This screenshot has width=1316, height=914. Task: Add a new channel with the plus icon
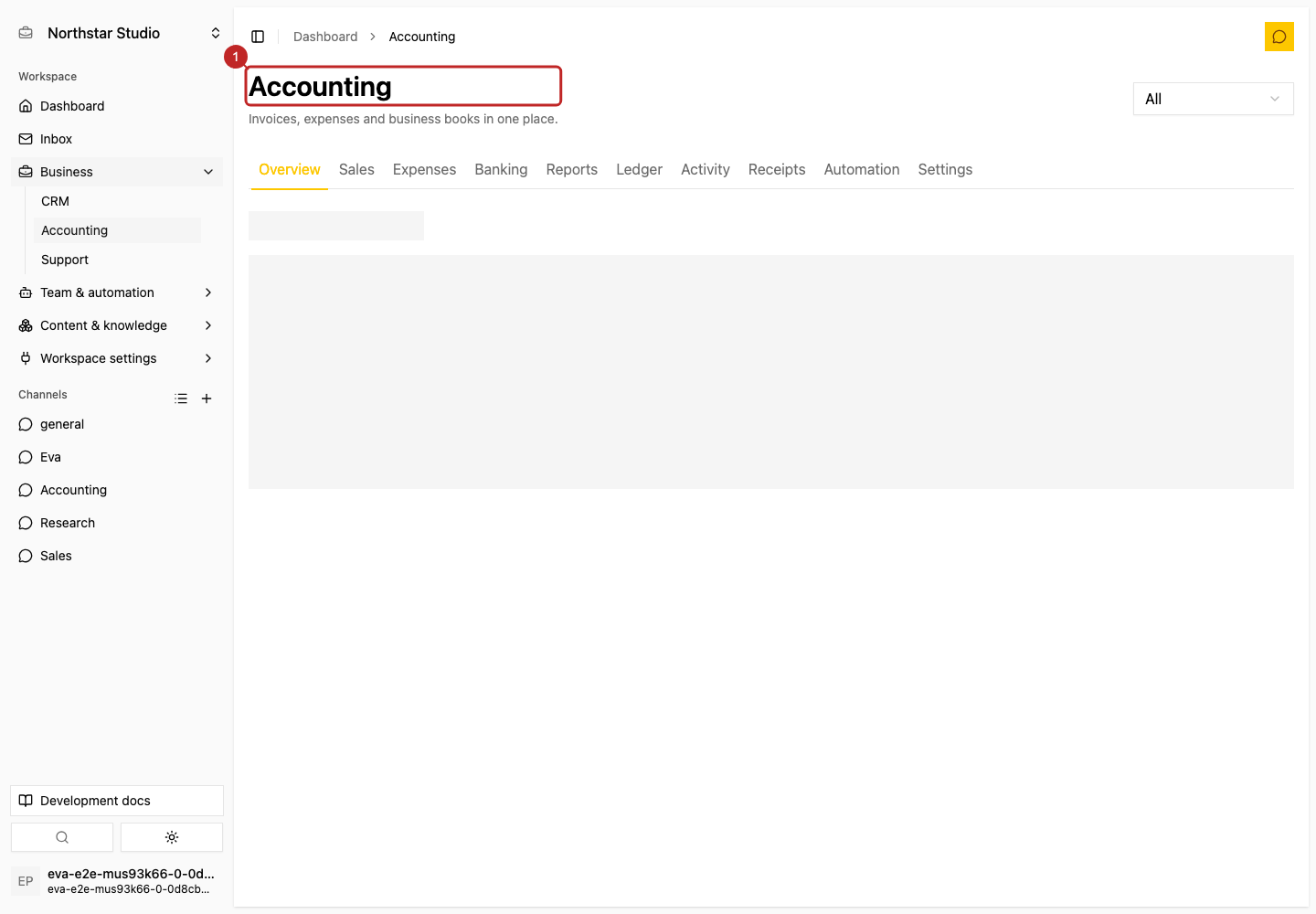(x=207, y=399)
